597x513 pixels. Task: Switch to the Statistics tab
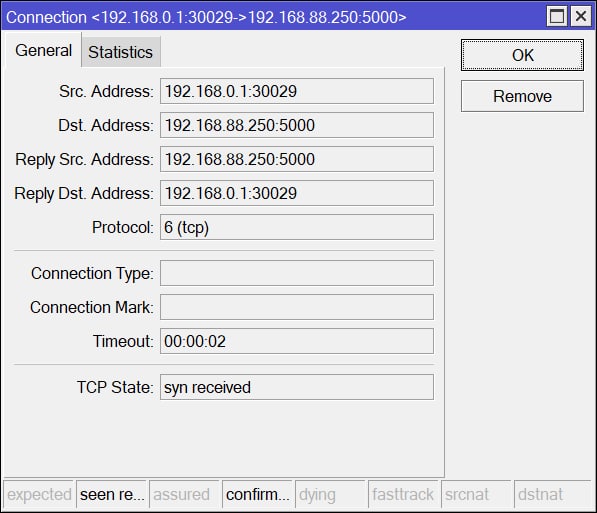coord(121,52)
